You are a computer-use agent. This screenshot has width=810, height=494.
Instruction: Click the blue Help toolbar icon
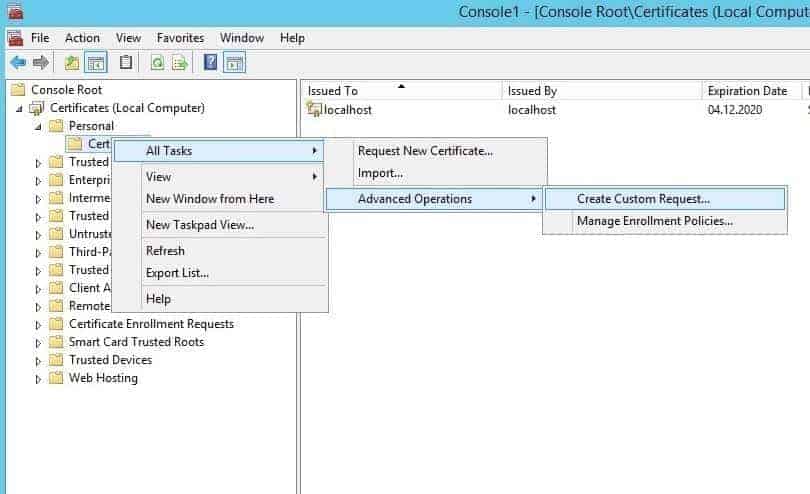coord(210,63)
